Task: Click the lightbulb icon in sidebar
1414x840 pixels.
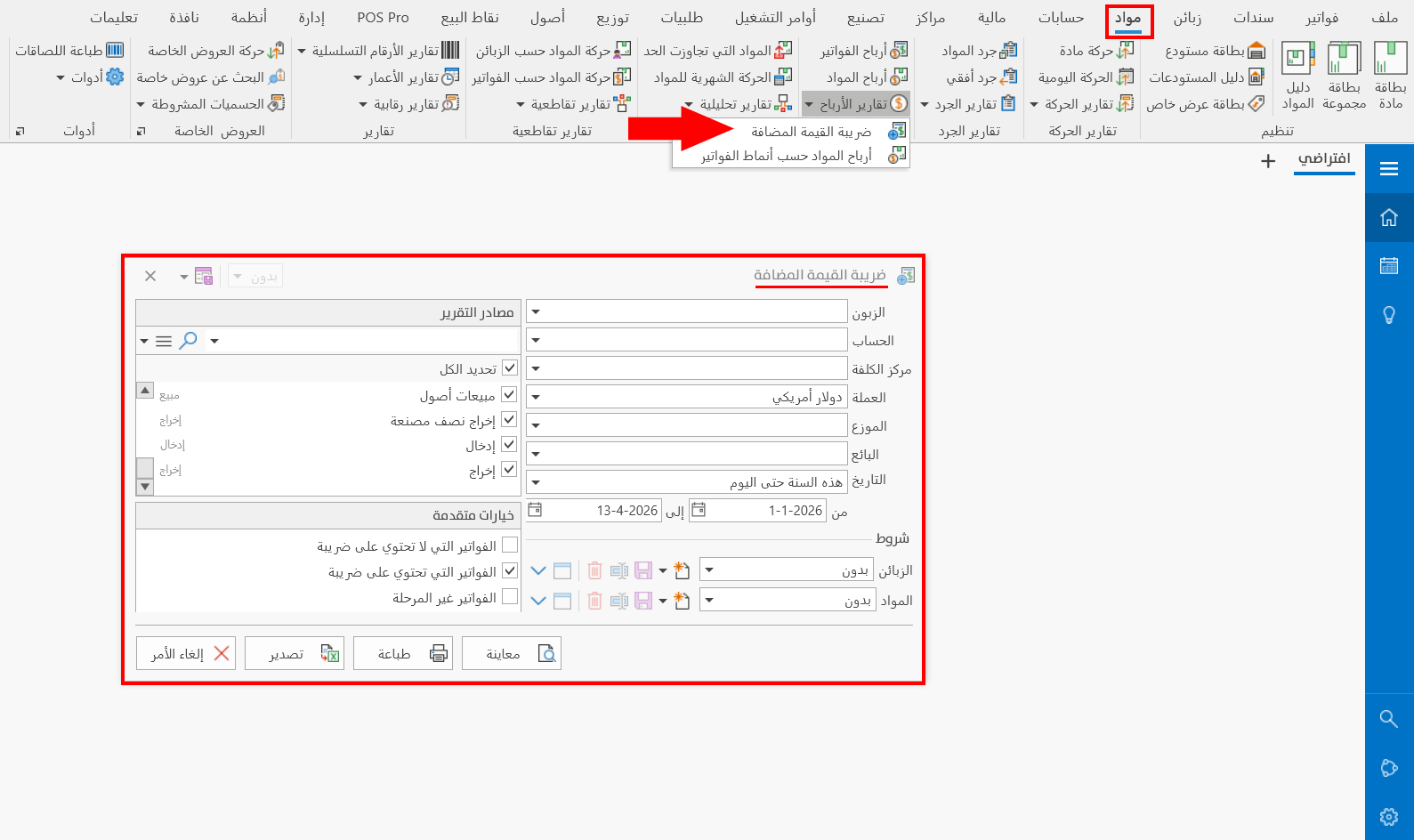Action: (x=1389, y=315)
